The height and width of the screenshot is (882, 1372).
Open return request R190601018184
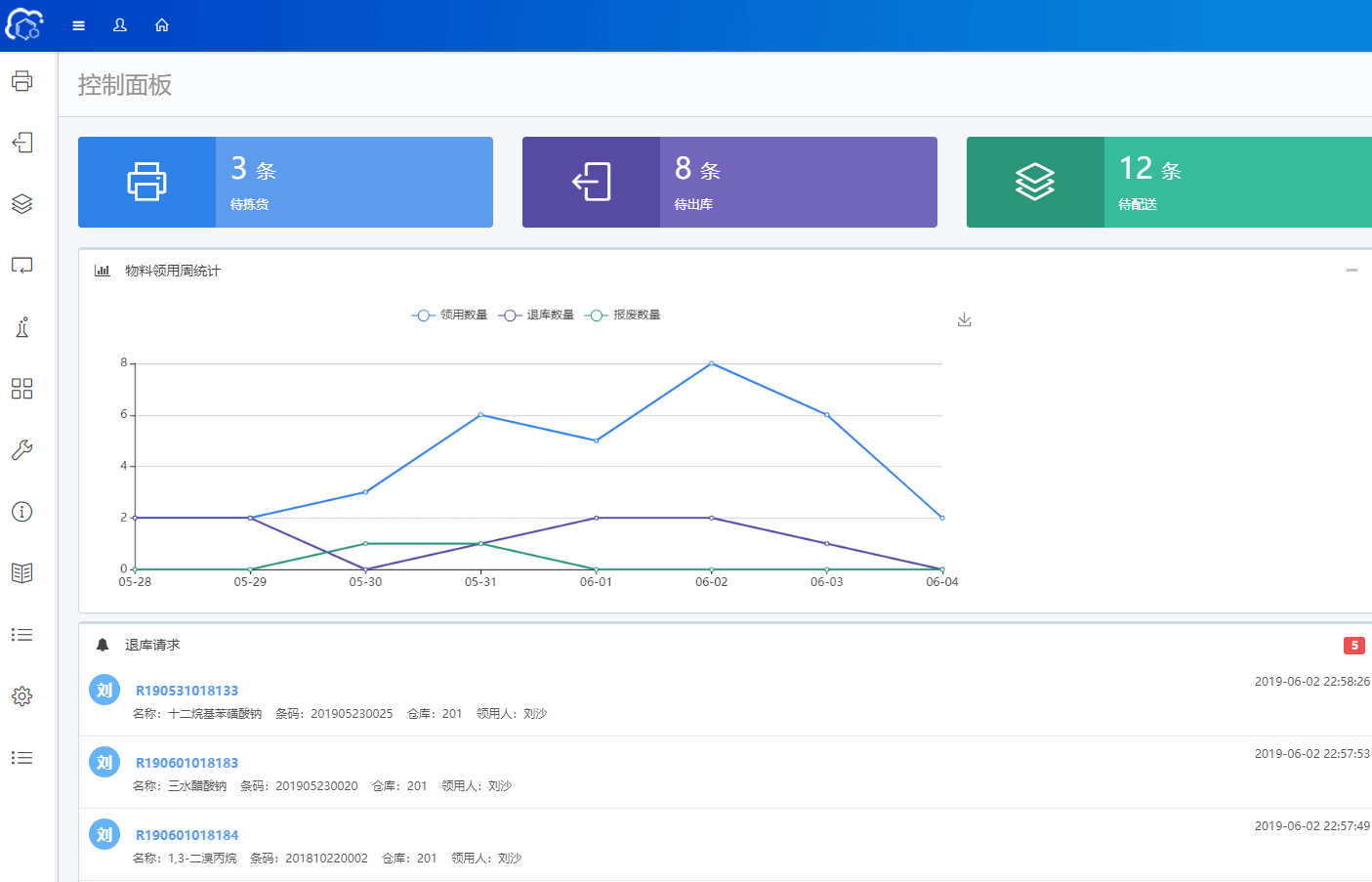187,835
